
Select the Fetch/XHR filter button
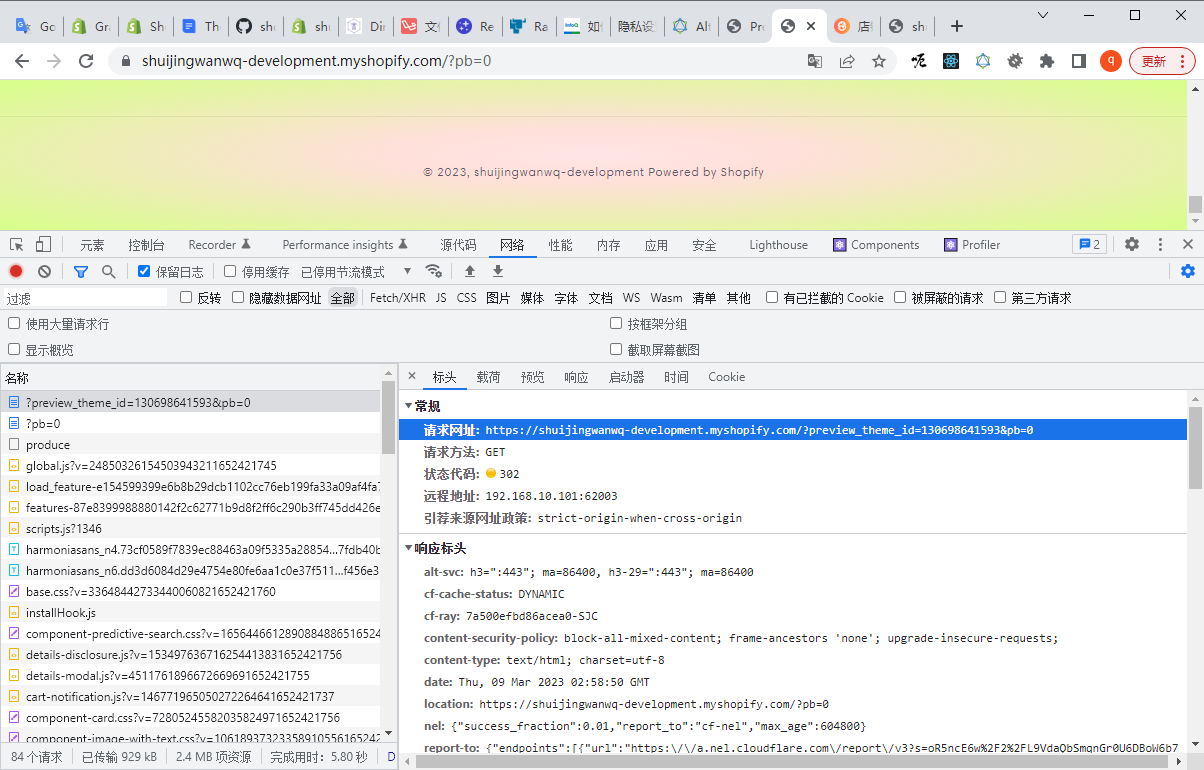pos(397,298)
